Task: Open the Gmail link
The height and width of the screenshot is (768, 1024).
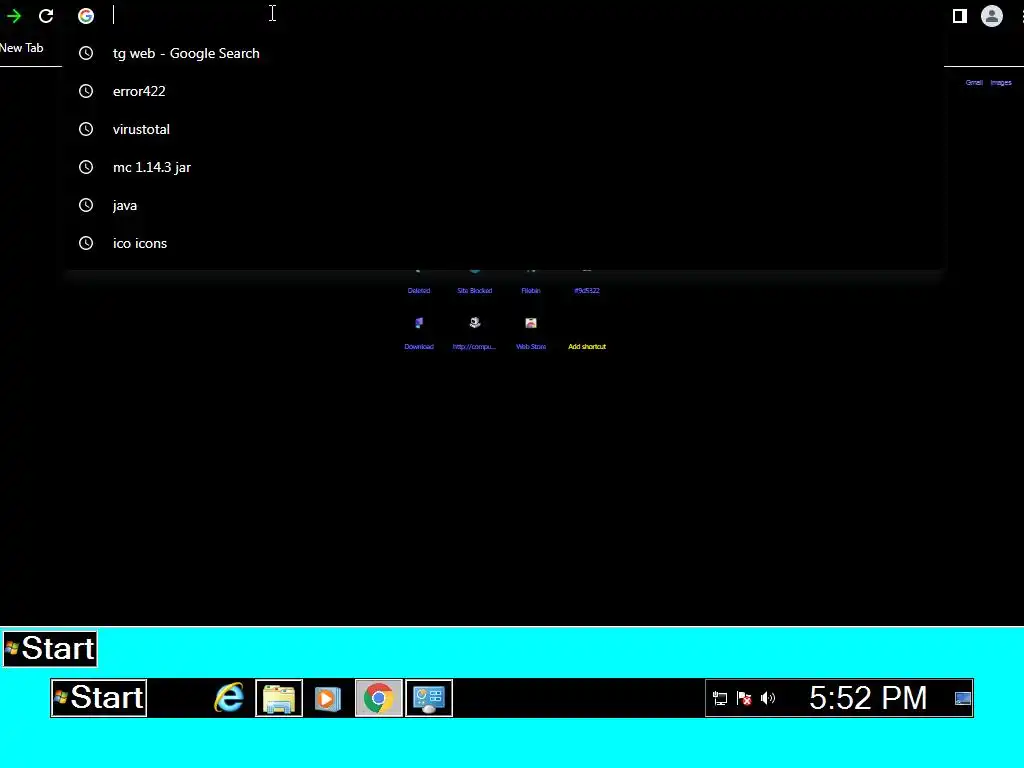Action: pyautogui.click(x=974, y=83)
